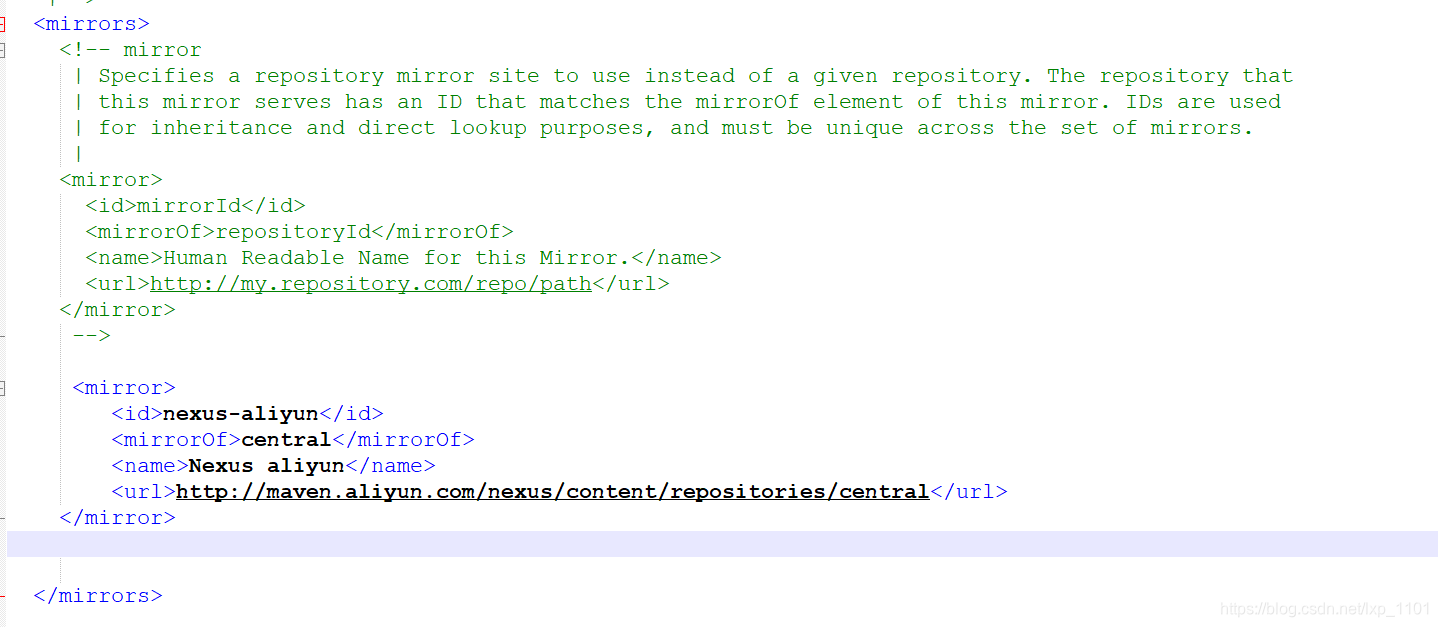Click the closing </id> tag after 'nexus-aliyun'

pos(351,413)
